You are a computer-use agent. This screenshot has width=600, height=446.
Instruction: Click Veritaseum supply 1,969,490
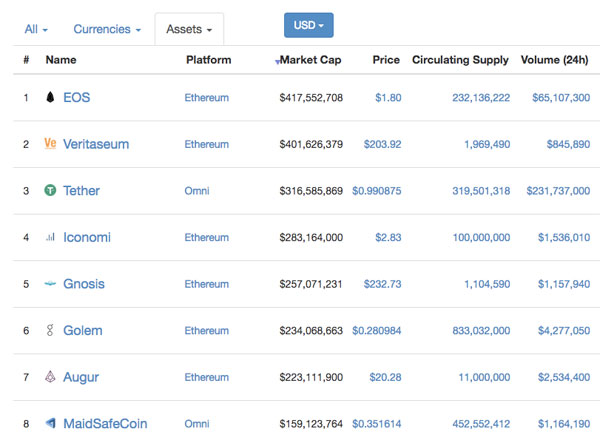[x=487, y=144]
